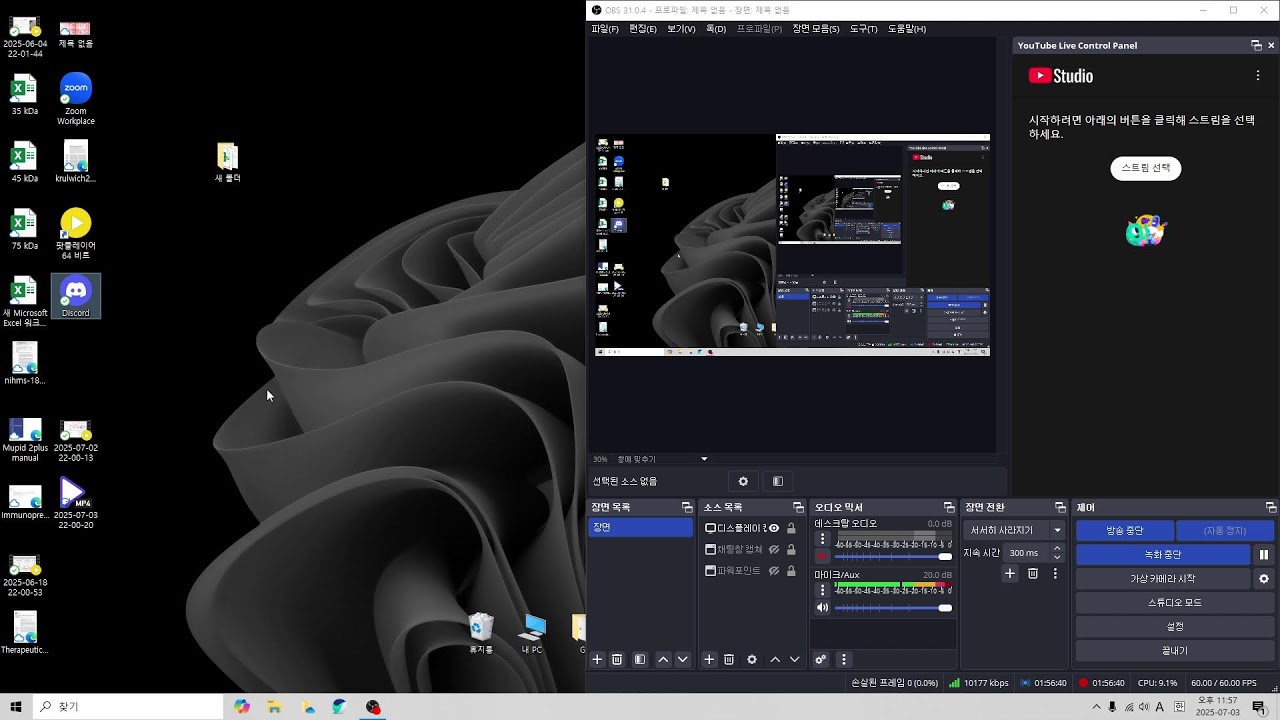Open YouTube Studio three-dot menu
The image size is (1280, 720).
[x=1258, y=76]
